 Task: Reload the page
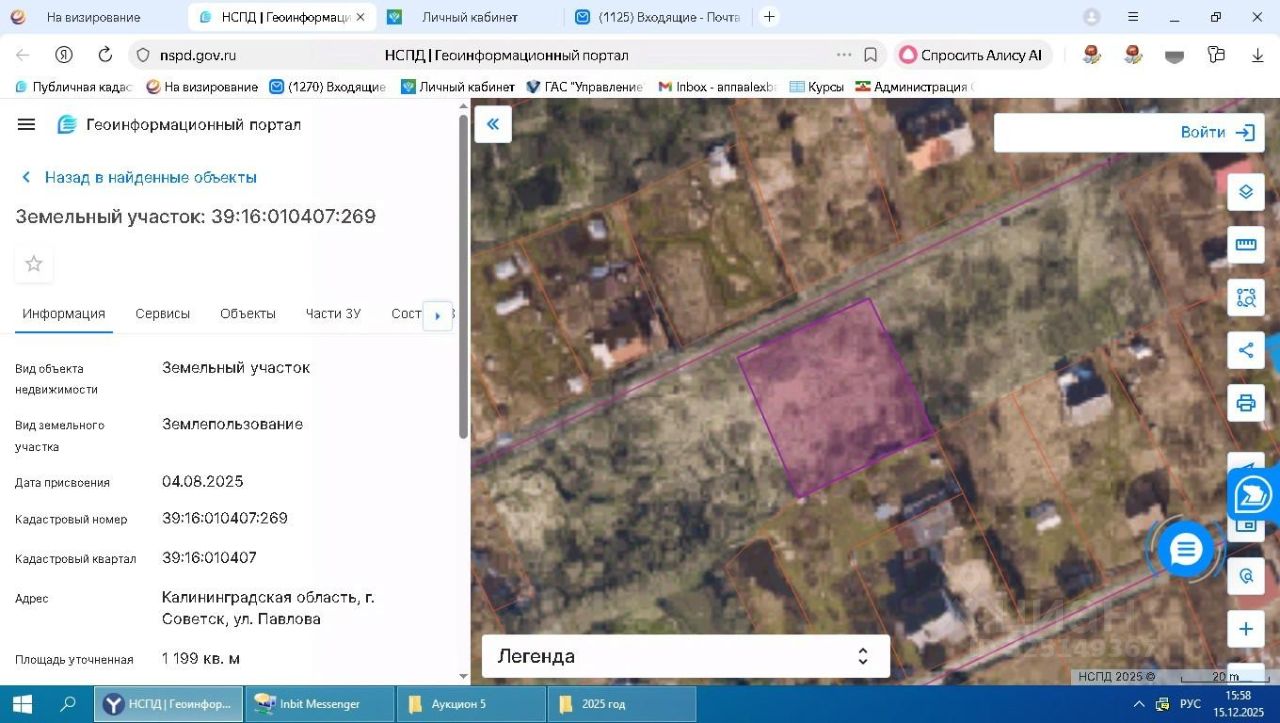pos(105,55)
